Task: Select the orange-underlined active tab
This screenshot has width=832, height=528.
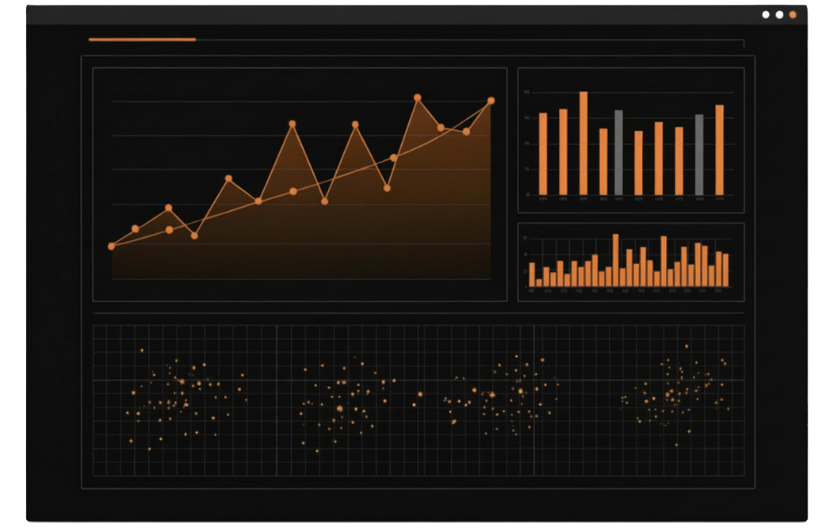Action: [x=142, y=40]
